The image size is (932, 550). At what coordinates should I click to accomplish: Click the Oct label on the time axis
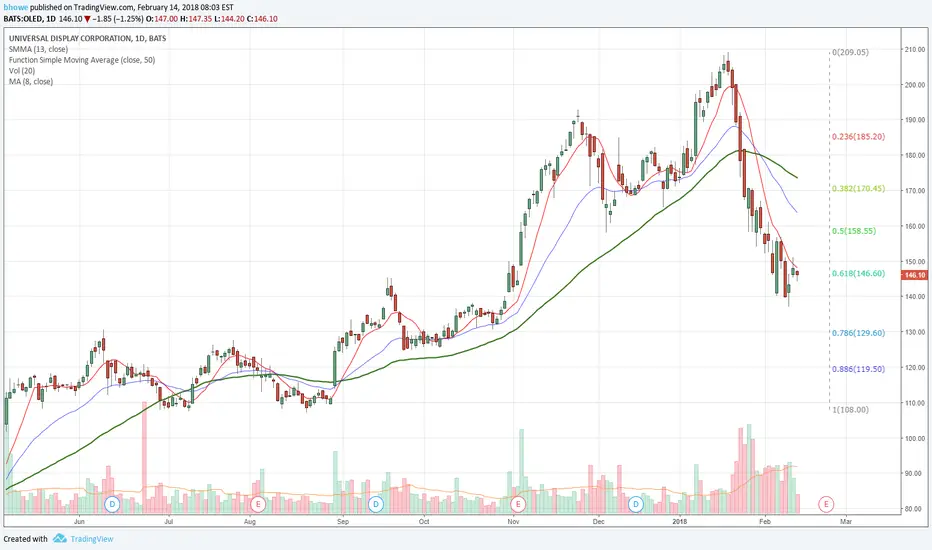click(x=424, y=521)
